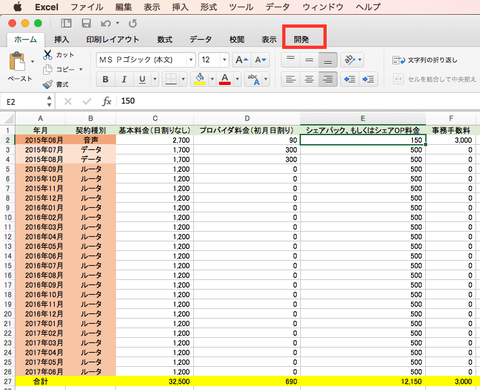The height and width of the screenshot is (390, 480).
Task: Apply red font color A
Action: (225, 79)
